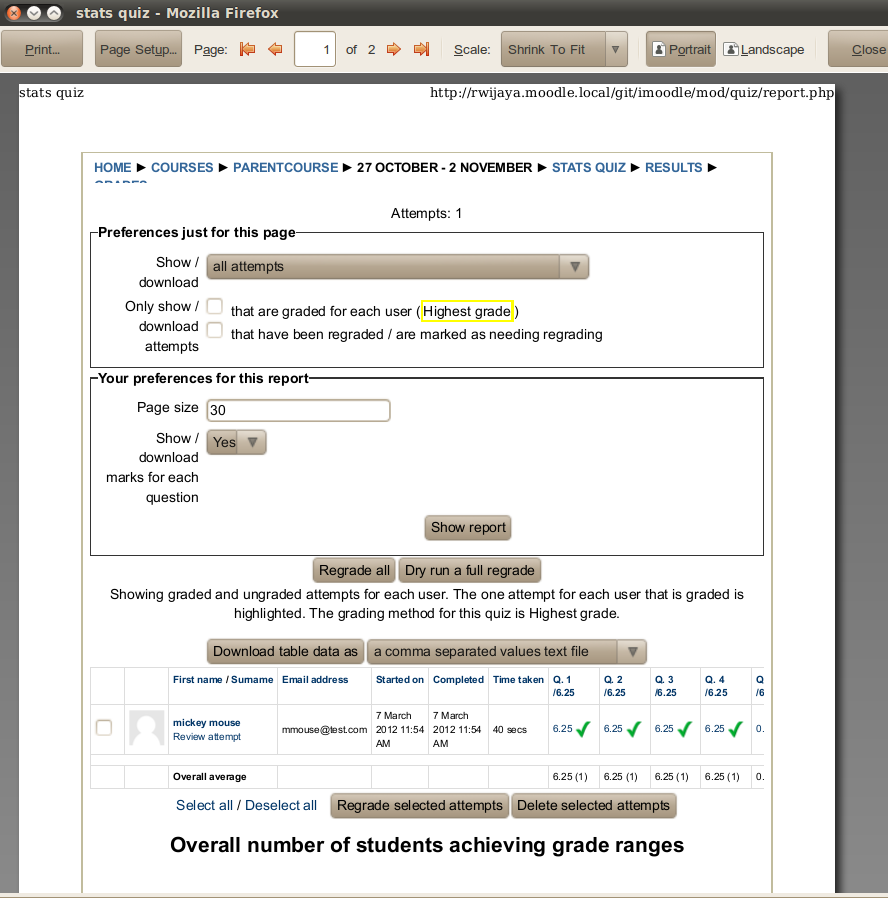Click green checkmark for Q. 3 score
888x898 pixels.
click(685, 729)
